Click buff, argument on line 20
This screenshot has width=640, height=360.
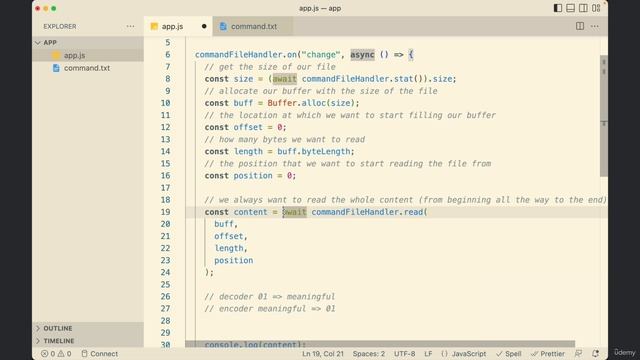coord(226,224)
